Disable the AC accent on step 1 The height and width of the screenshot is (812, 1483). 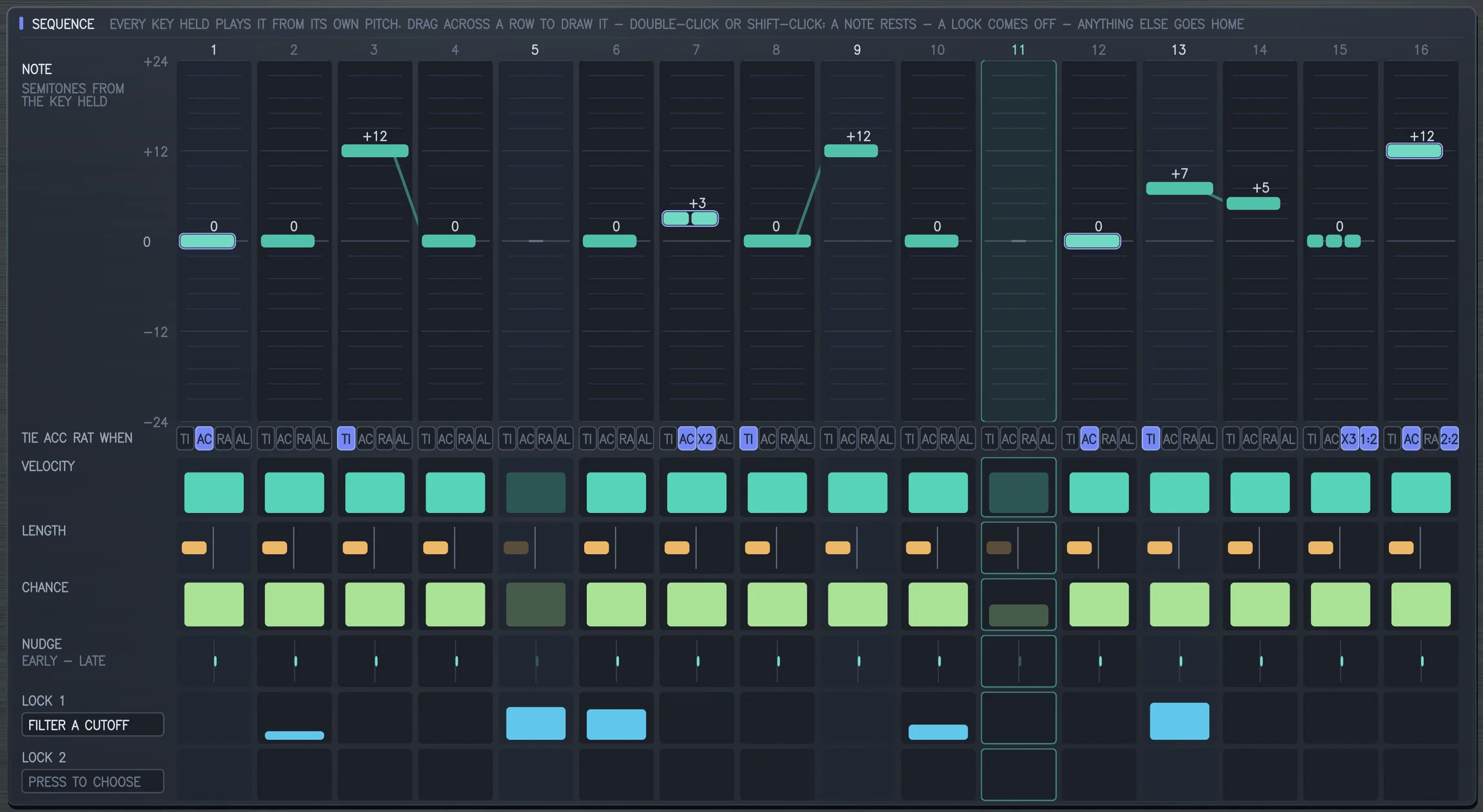coord(204,439)
